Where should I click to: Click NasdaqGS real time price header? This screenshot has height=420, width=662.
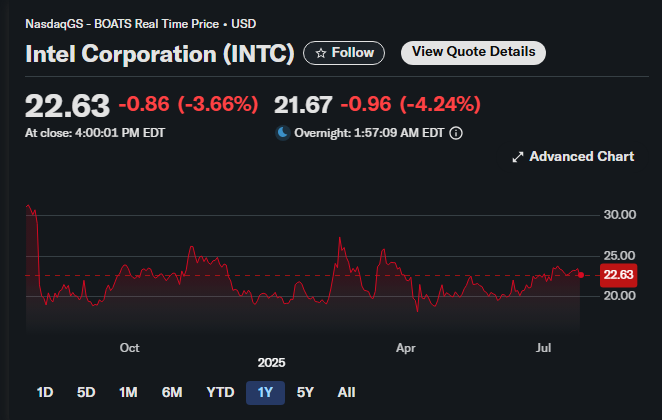pos(141,24)
